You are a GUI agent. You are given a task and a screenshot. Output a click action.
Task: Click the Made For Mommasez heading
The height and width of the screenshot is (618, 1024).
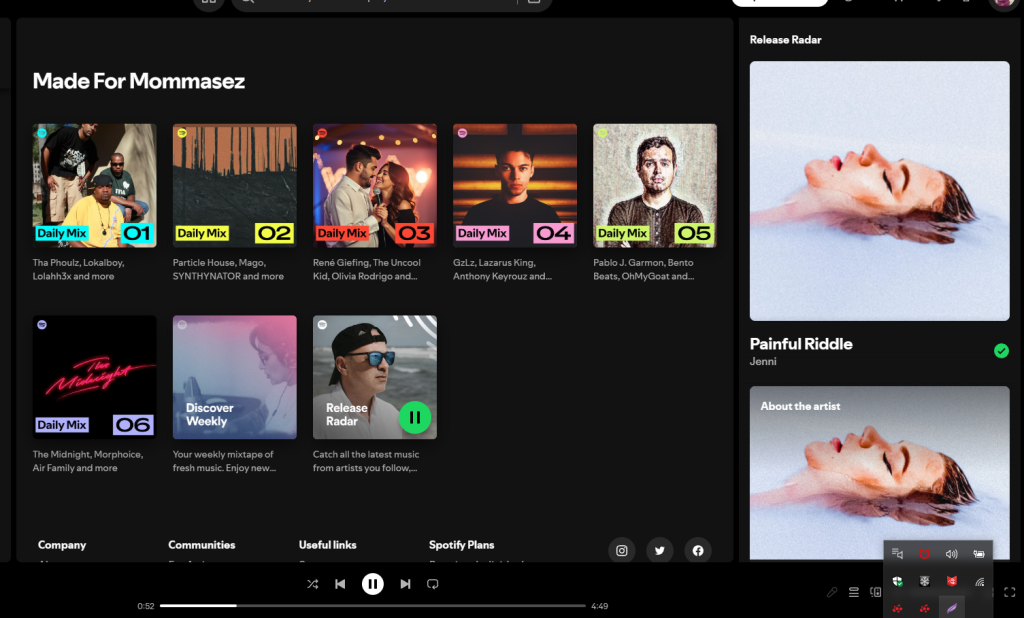[x=138, y=81]
